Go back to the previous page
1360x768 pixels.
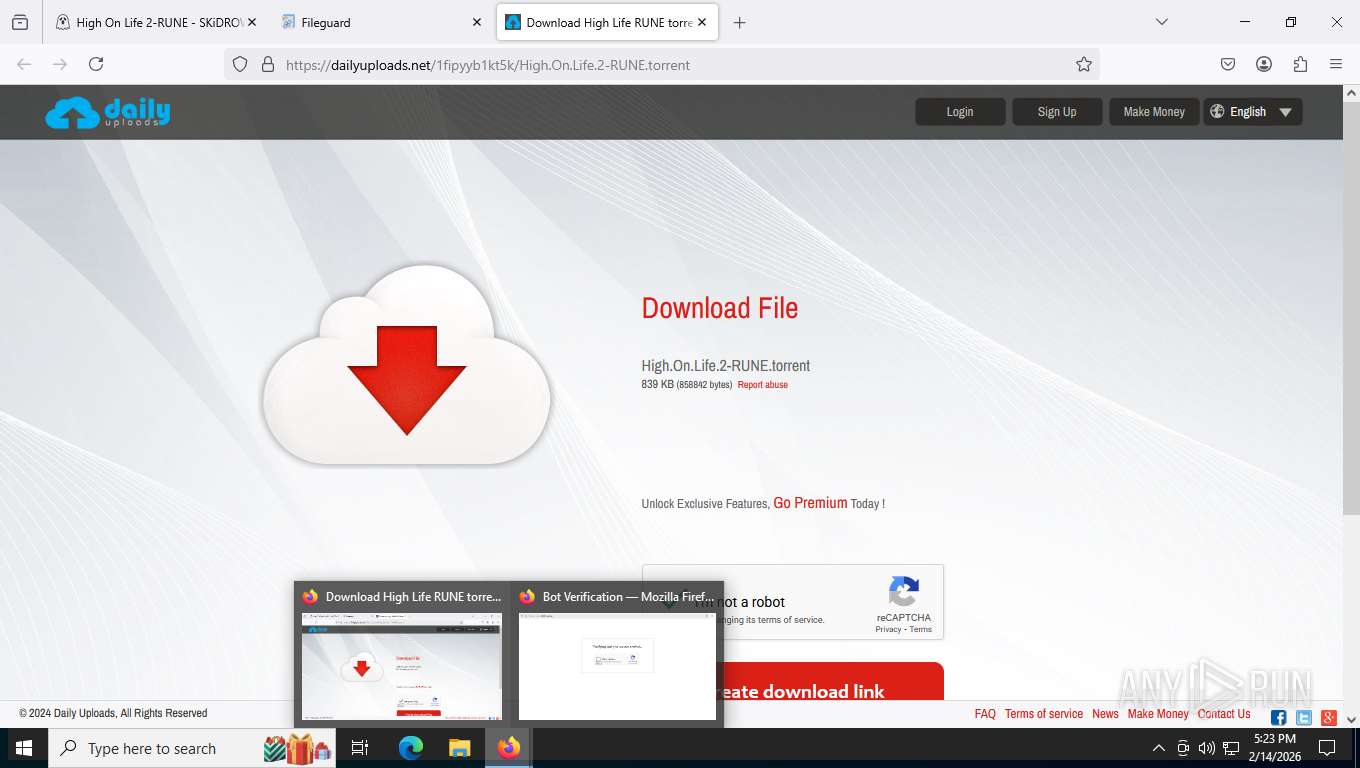click(24, 64)
